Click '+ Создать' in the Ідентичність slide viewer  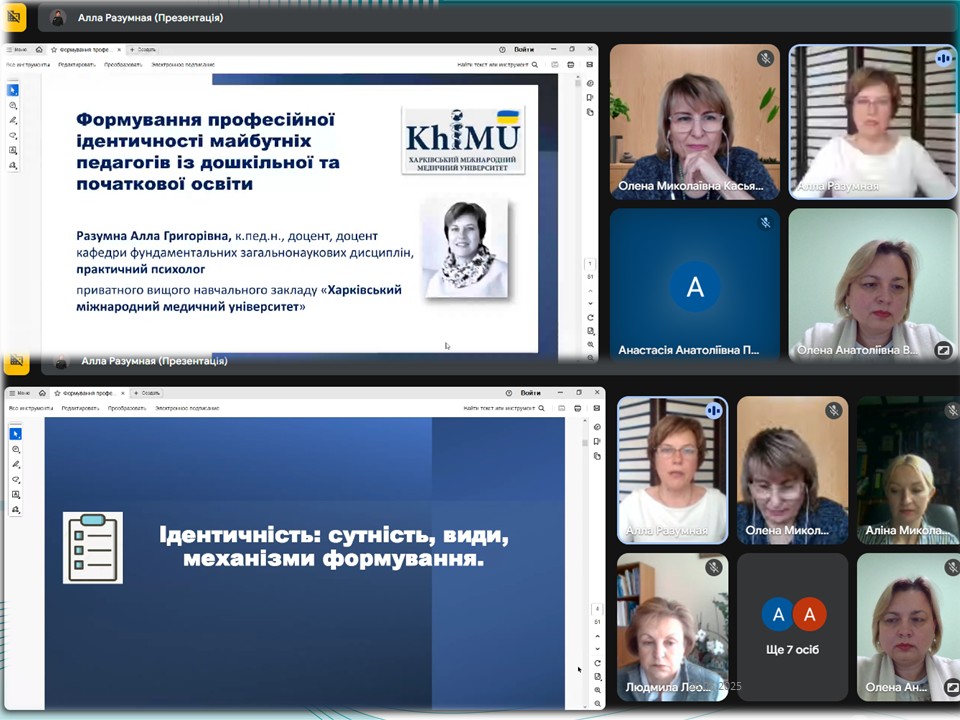144,393
